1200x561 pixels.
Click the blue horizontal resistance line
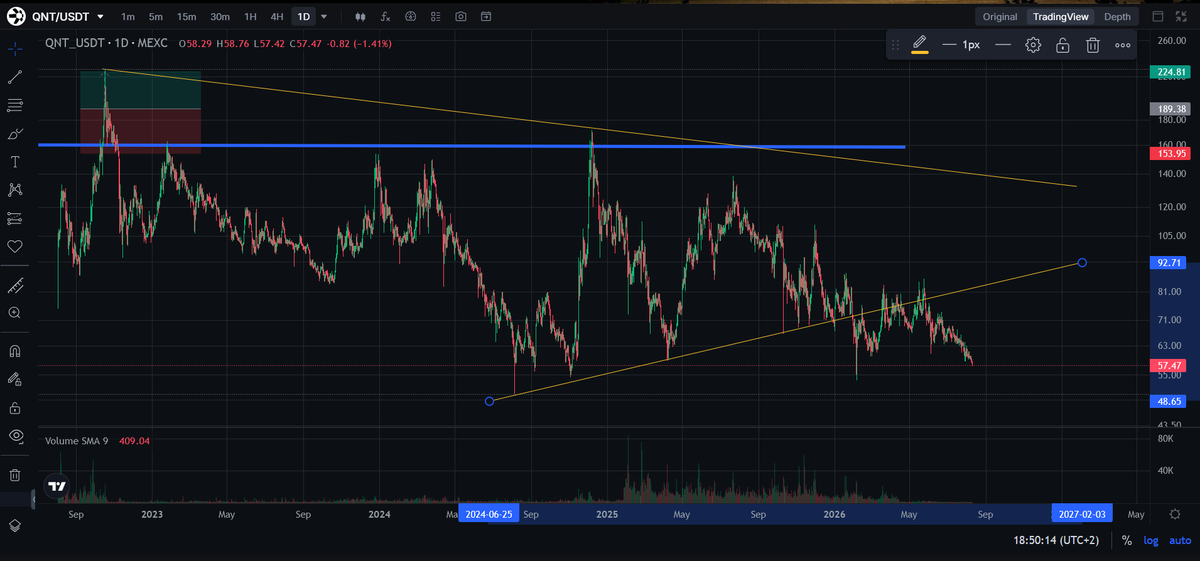coord(470,146)
